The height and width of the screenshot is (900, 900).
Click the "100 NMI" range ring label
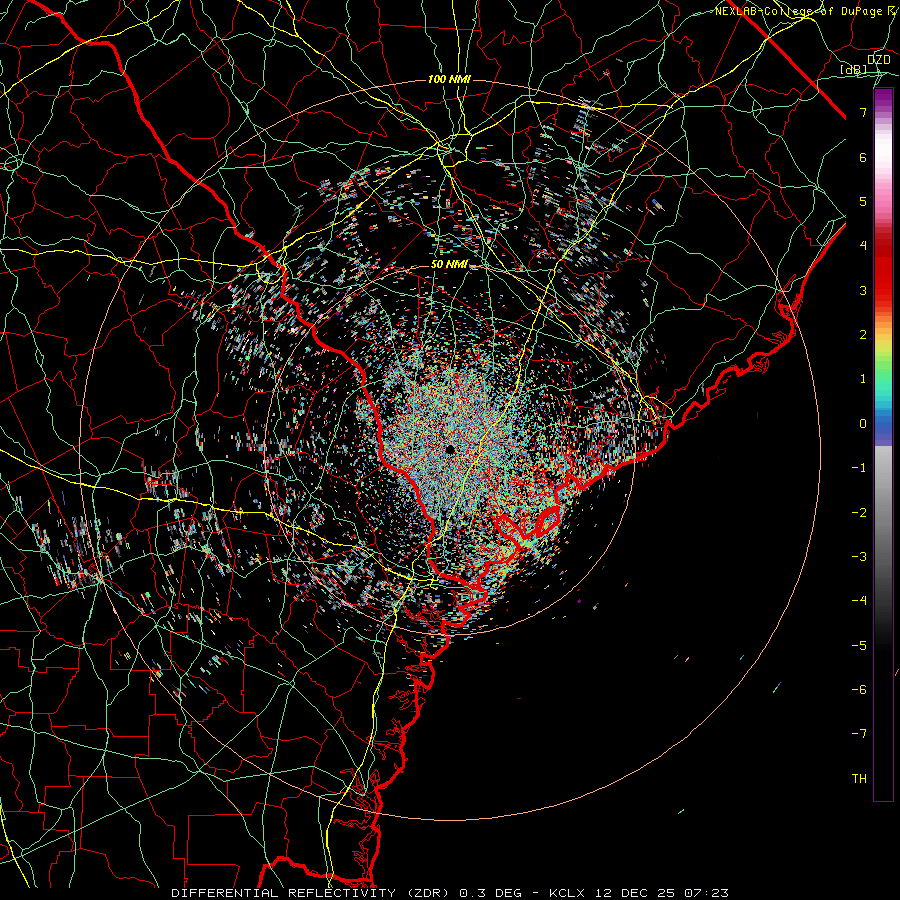(x=449, y=79)
